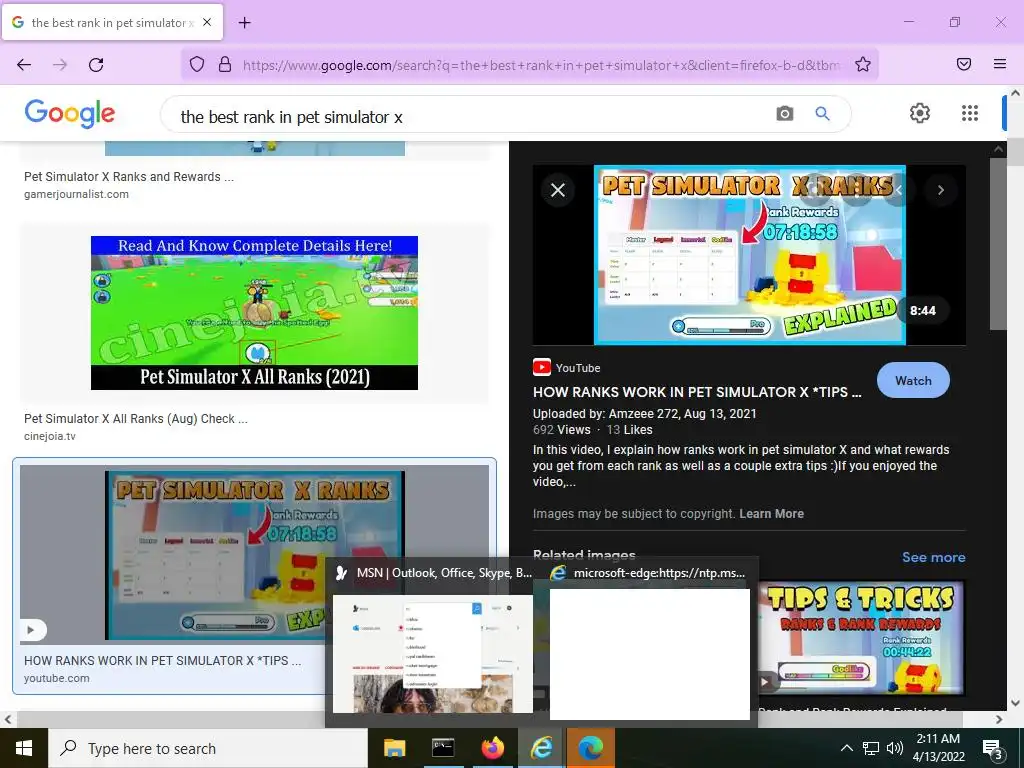Image resolution: width=1024 pixels, height=768 pixels.
Task: Open a new tab with plus button
Action: click(244, 23)
